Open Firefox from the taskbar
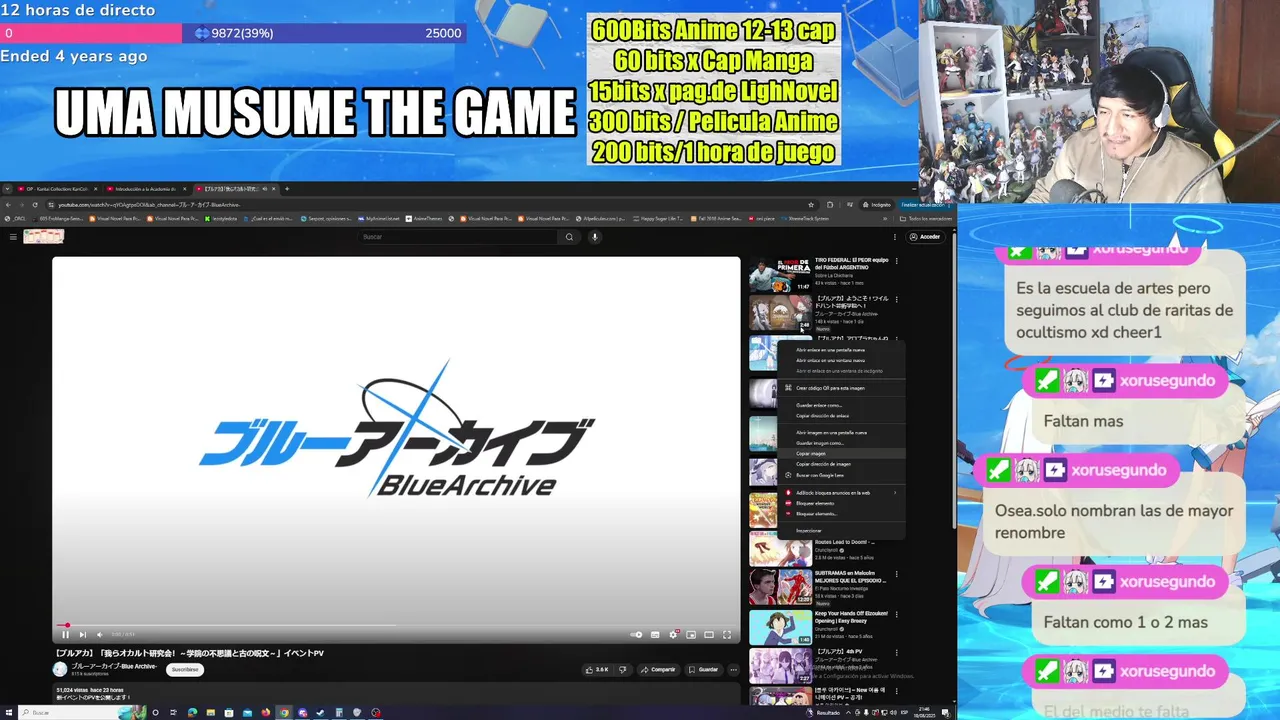Screen dimensions: 1280x720 (265, 713)
